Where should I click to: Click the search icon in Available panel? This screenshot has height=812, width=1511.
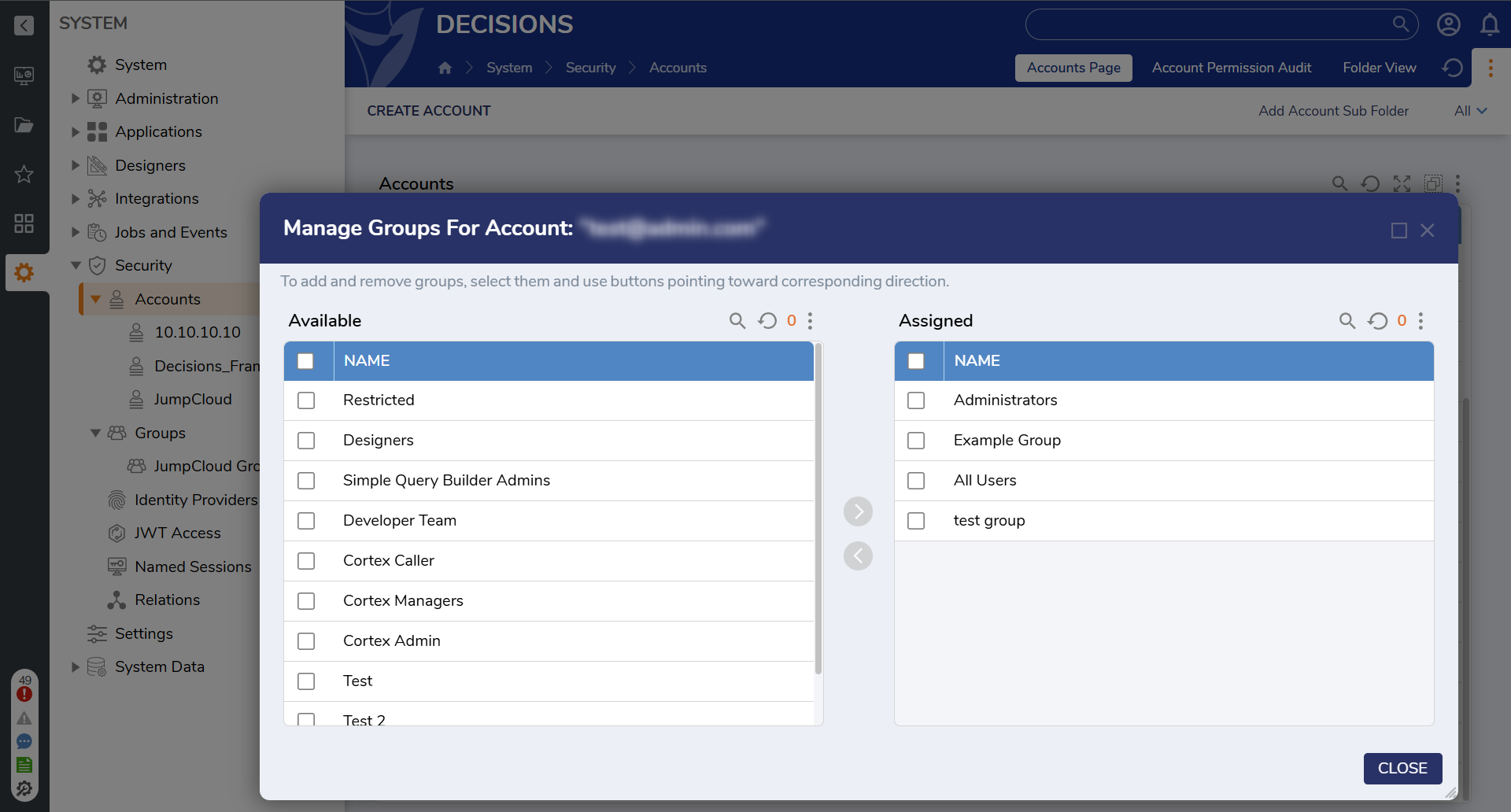pos(737,321)
